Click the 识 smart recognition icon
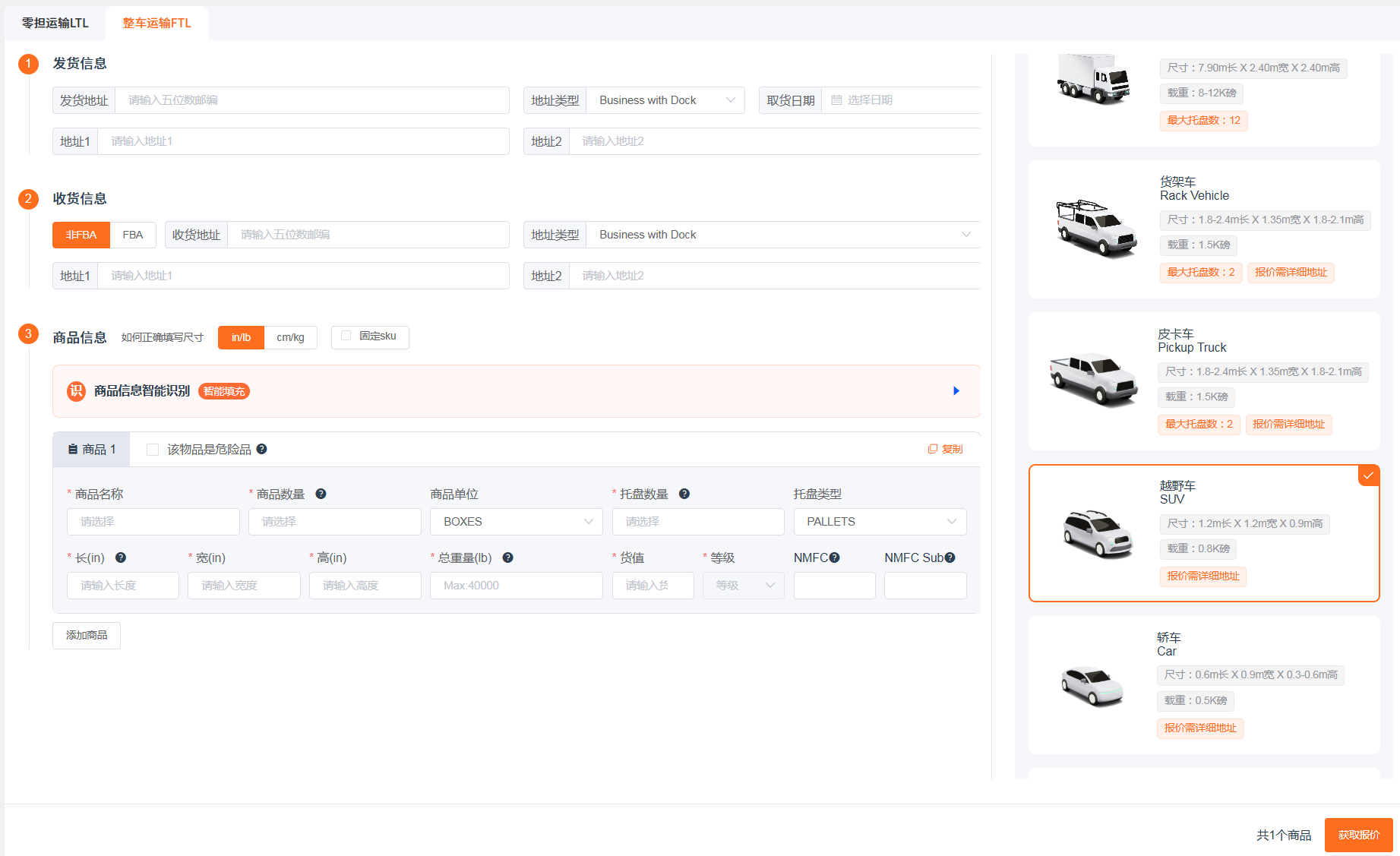This screenshot has width=1400, height=856. pos(76,391)
